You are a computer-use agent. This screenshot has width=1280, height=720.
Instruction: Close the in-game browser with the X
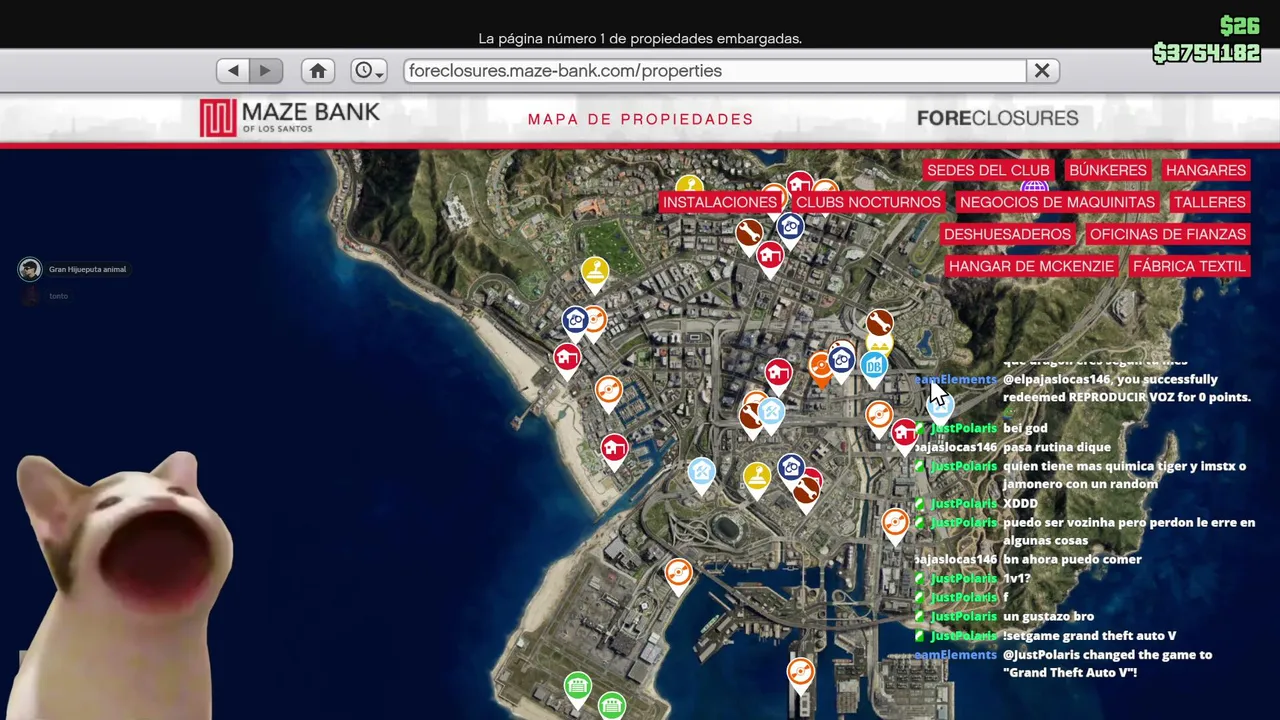(x=1042, y=71)
